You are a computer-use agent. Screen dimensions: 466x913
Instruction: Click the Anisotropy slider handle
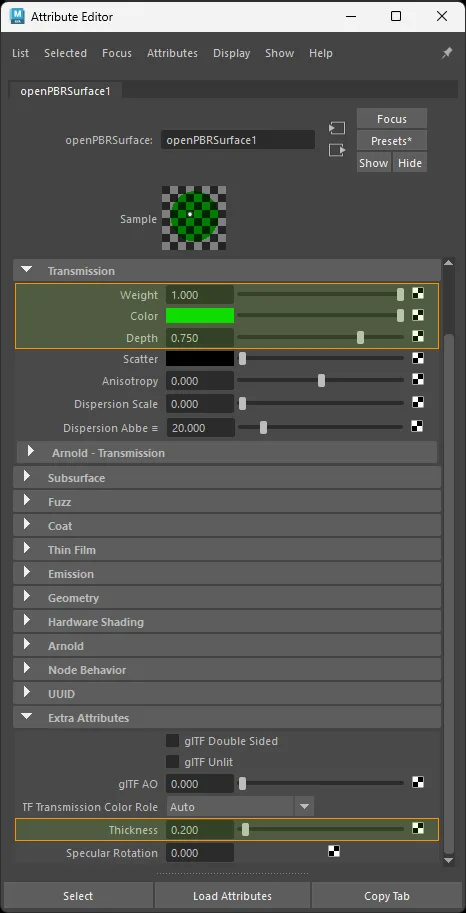point(321,380)
